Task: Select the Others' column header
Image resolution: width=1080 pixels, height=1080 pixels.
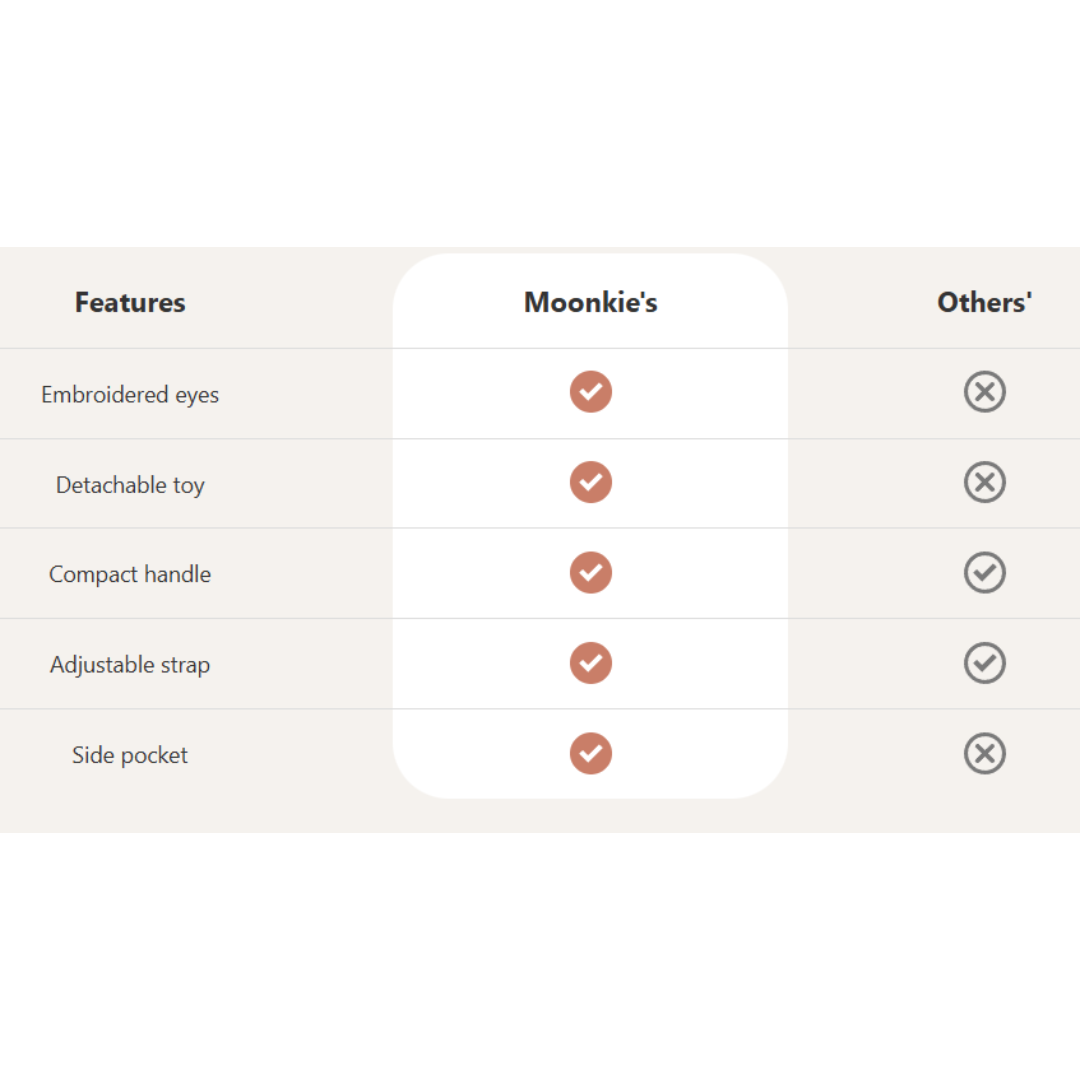Action: (984, 302)
